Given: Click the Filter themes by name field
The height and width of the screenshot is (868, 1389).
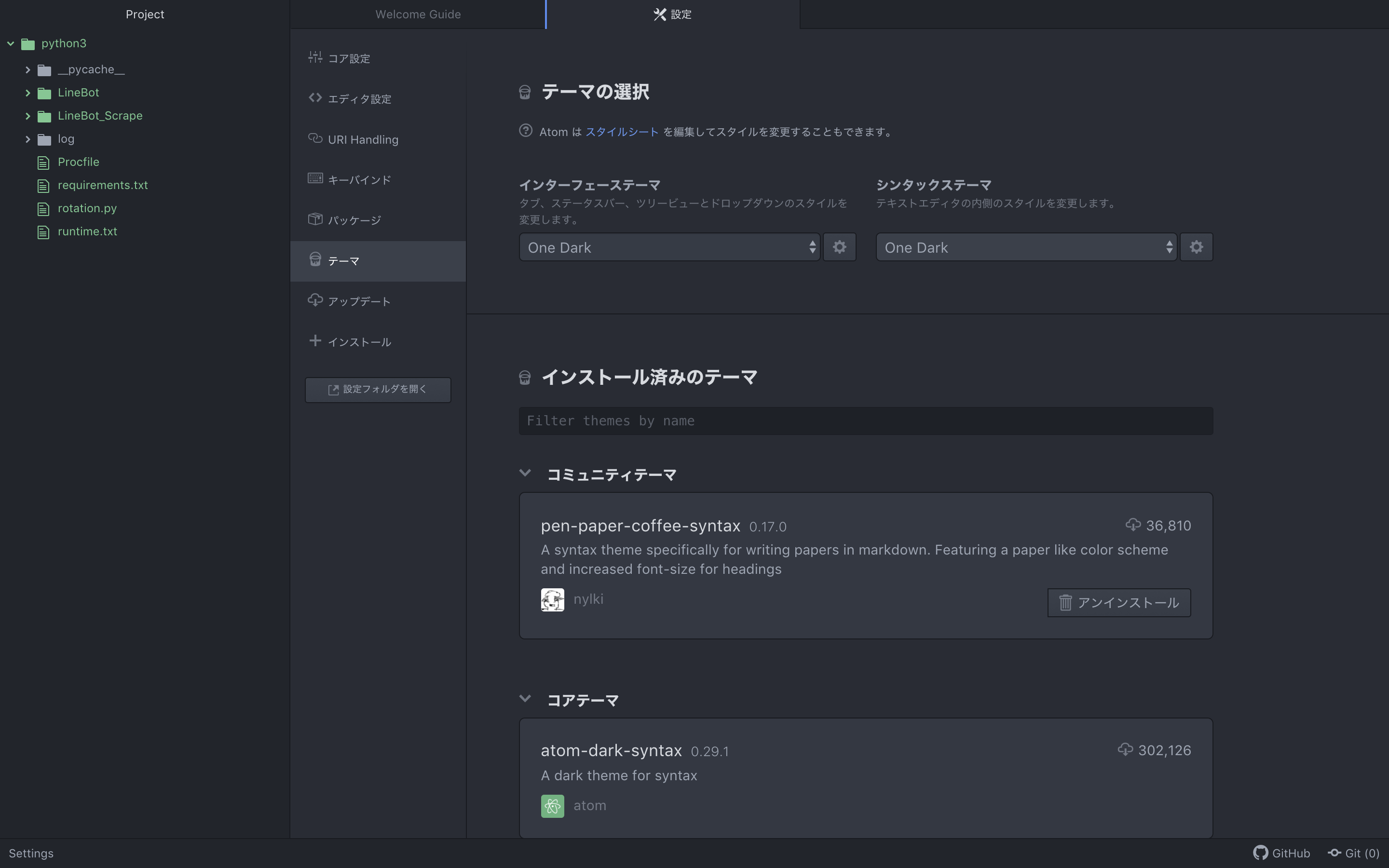Looking at the screenshot, I should tap(866, 421).
